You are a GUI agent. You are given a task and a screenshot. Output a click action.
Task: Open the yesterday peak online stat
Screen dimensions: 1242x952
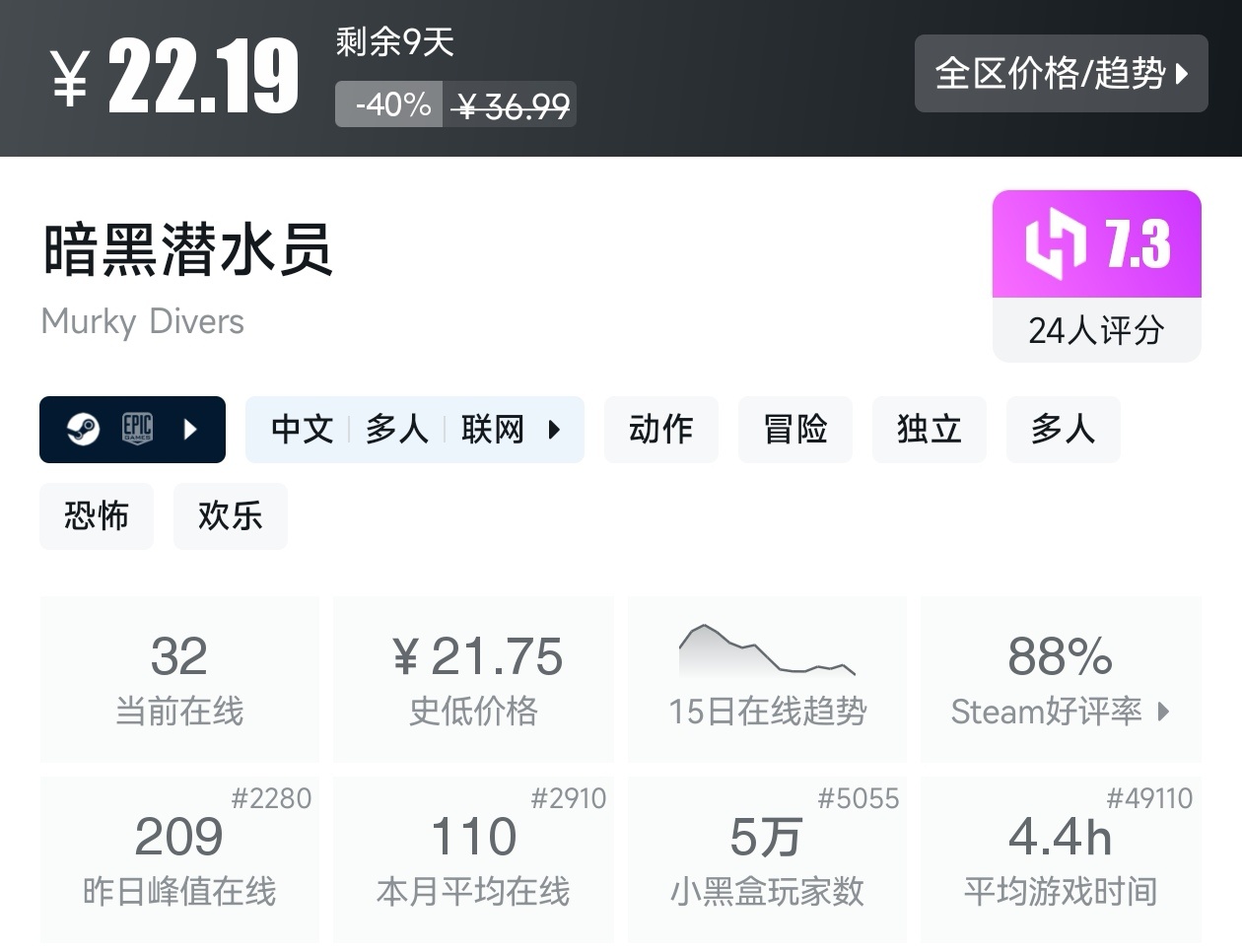point(178,857)
